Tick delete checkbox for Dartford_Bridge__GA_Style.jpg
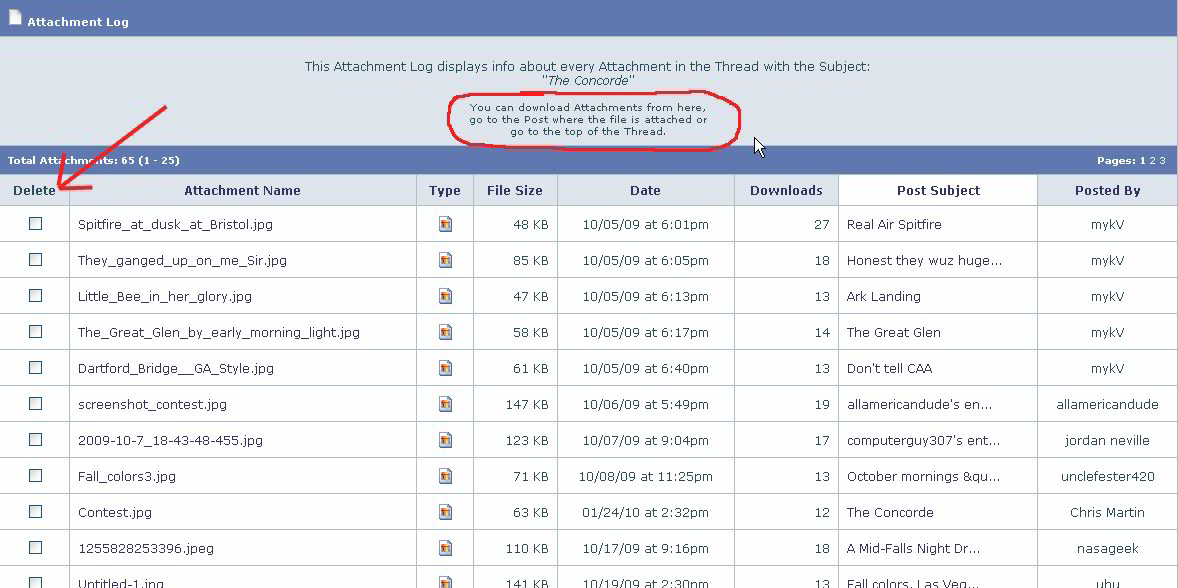Image resolution: width=1178 pixels, height=588 pixels. 35,367
